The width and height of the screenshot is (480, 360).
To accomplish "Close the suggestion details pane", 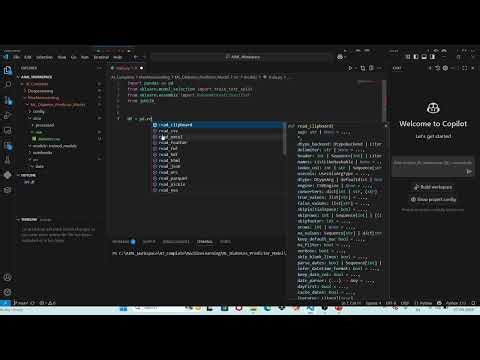I will (x=386, y=126).
